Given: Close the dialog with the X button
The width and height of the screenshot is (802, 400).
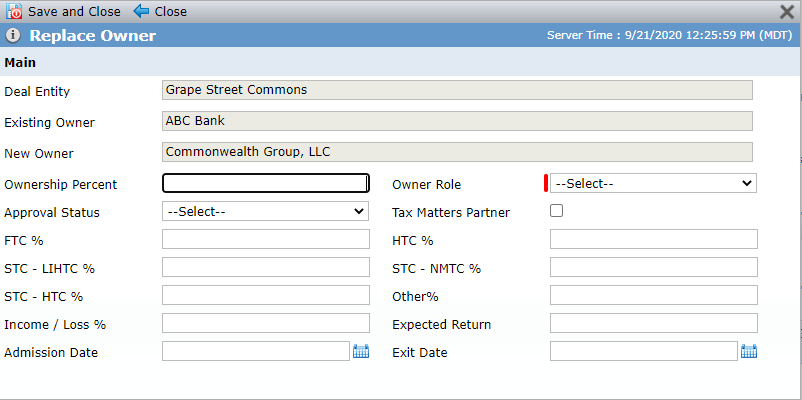Looking at the screenshot, I should click(787, 12).
